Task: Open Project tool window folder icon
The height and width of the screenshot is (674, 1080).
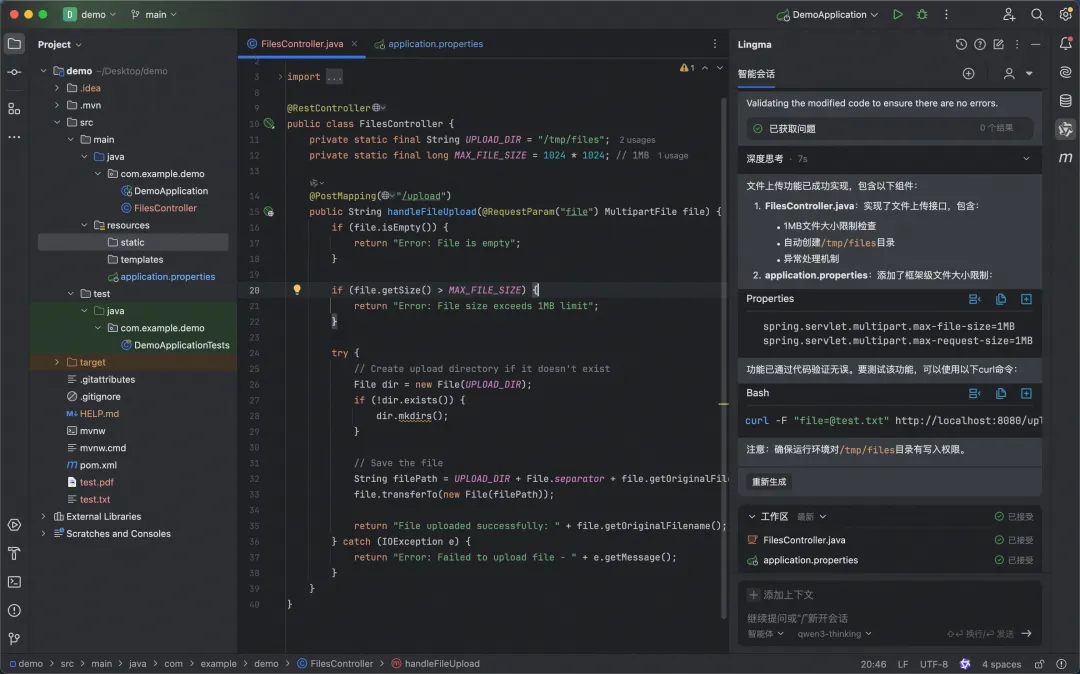Action: (x=14, y=44)
